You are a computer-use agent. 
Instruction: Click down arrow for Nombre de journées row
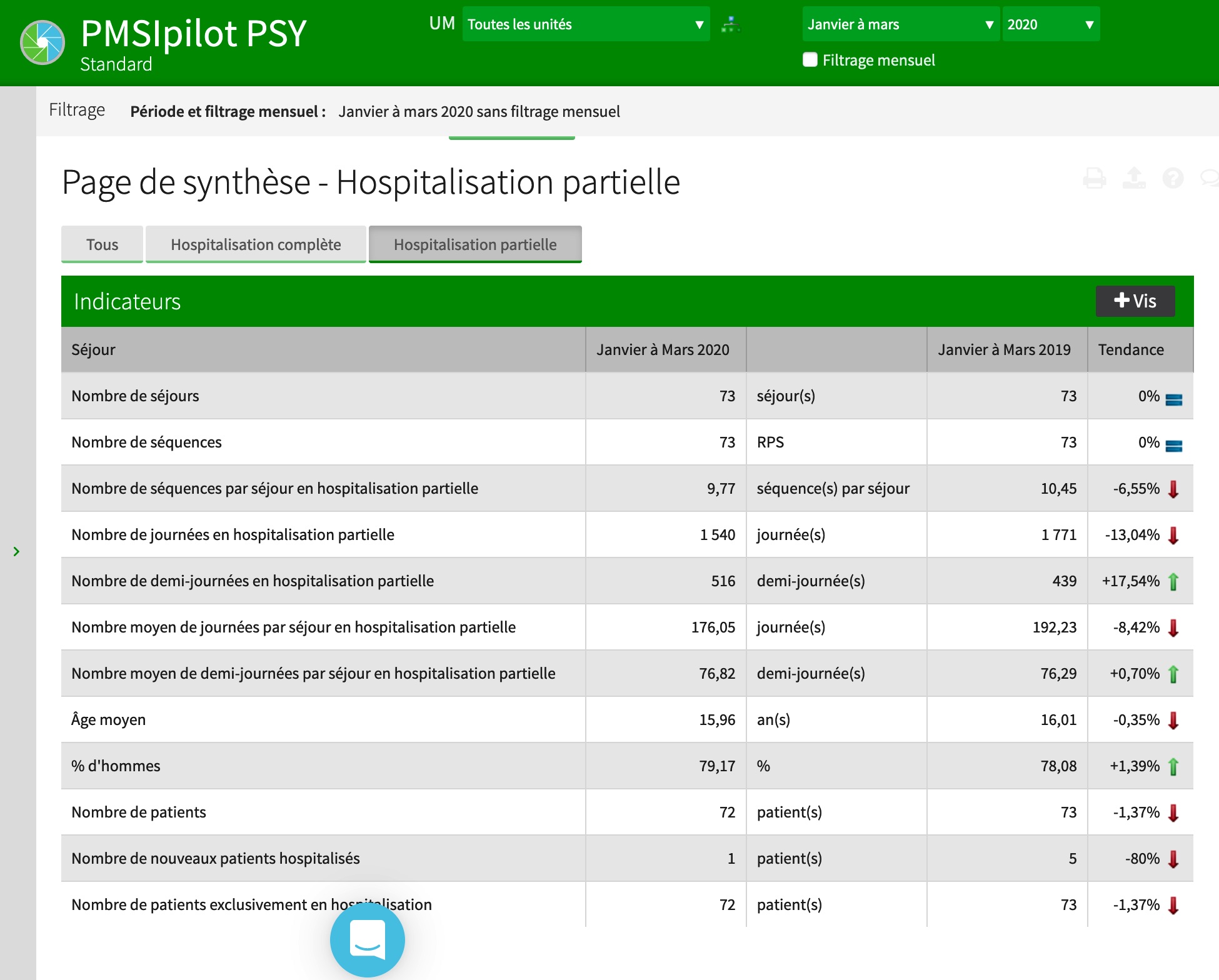tap(1173, 535)
